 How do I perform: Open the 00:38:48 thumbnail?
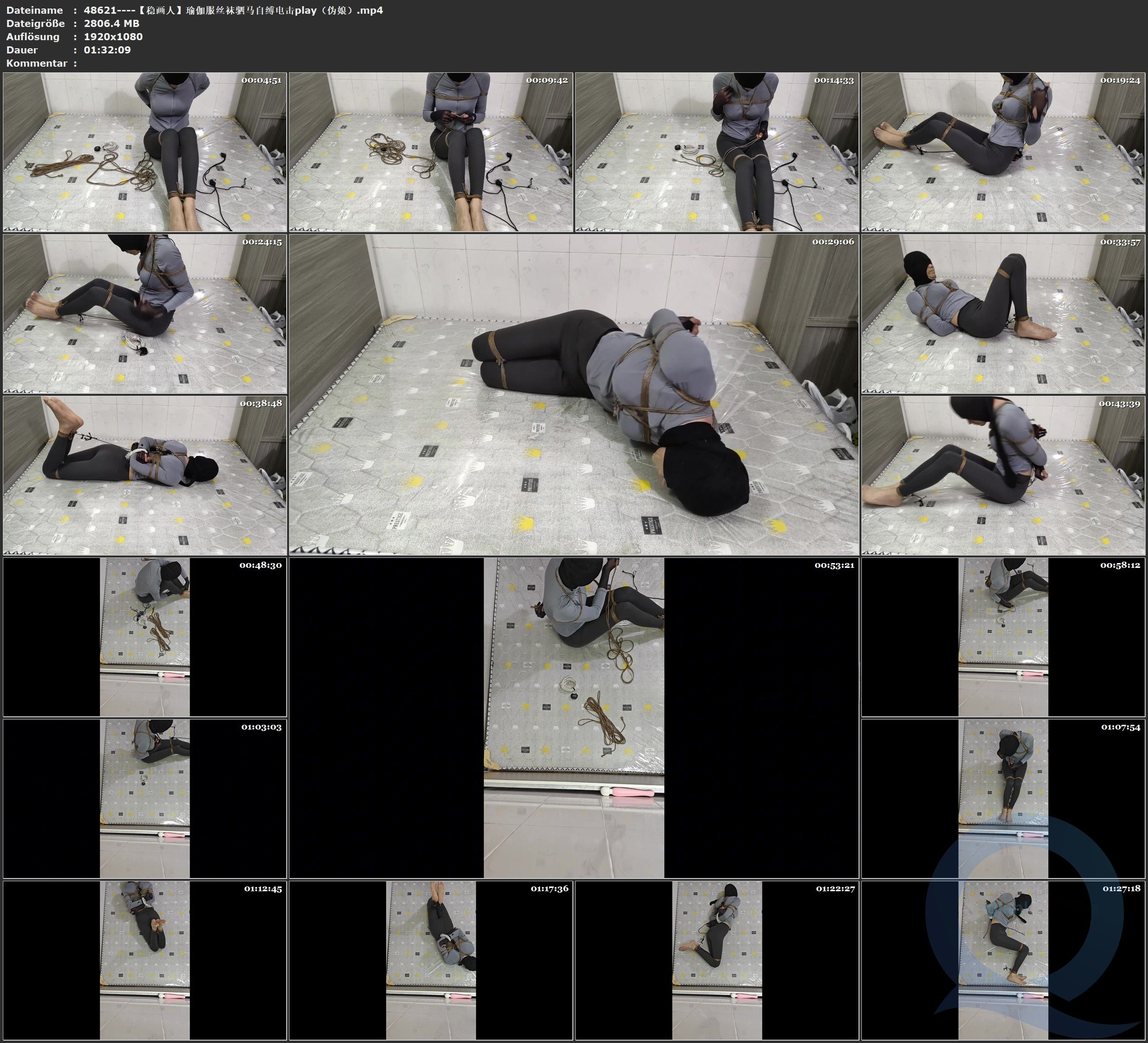[145, 475]
